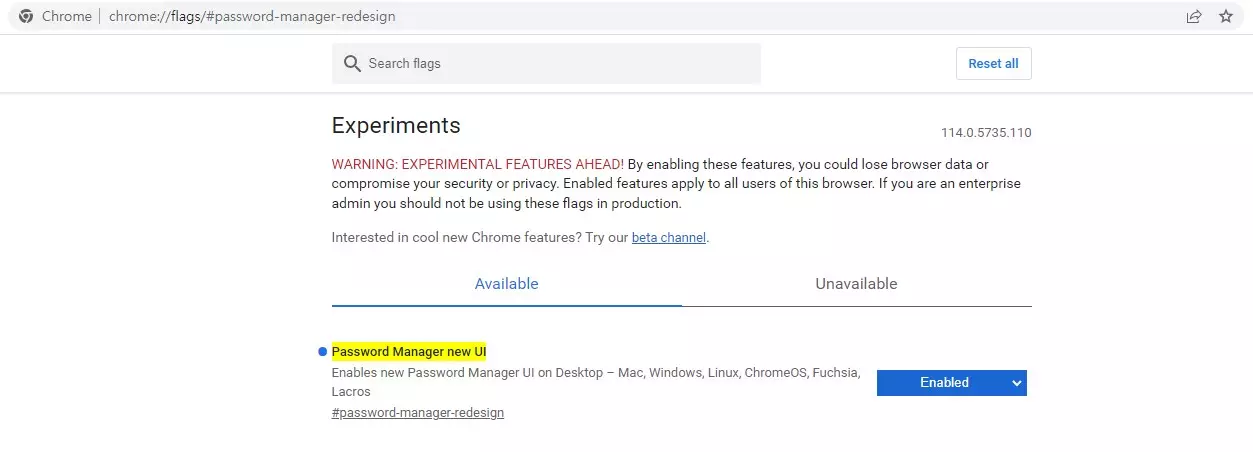Click the WARNING: EXPERIMENTAL FEATURES AHEAD text
The image size is (1253, 452).
coord(478,164)
